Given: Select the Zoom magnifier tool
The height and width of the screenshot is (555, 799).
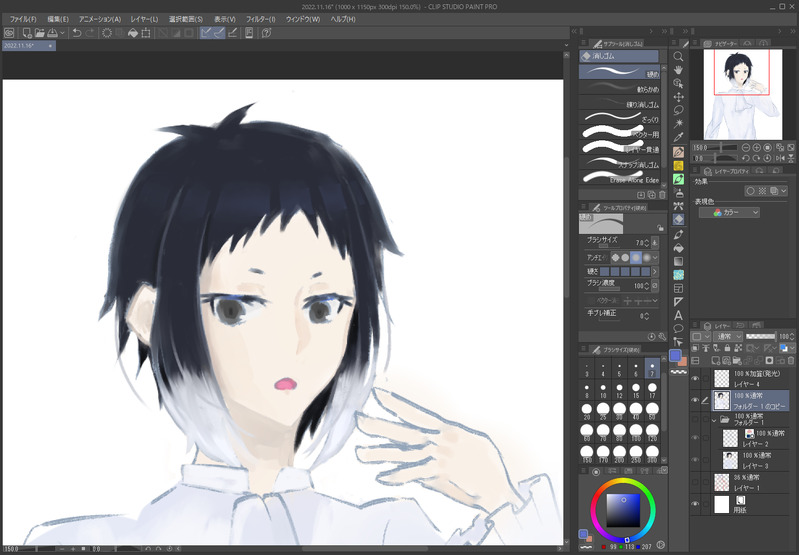Looking at the screenshot, I should click(678, 56).
